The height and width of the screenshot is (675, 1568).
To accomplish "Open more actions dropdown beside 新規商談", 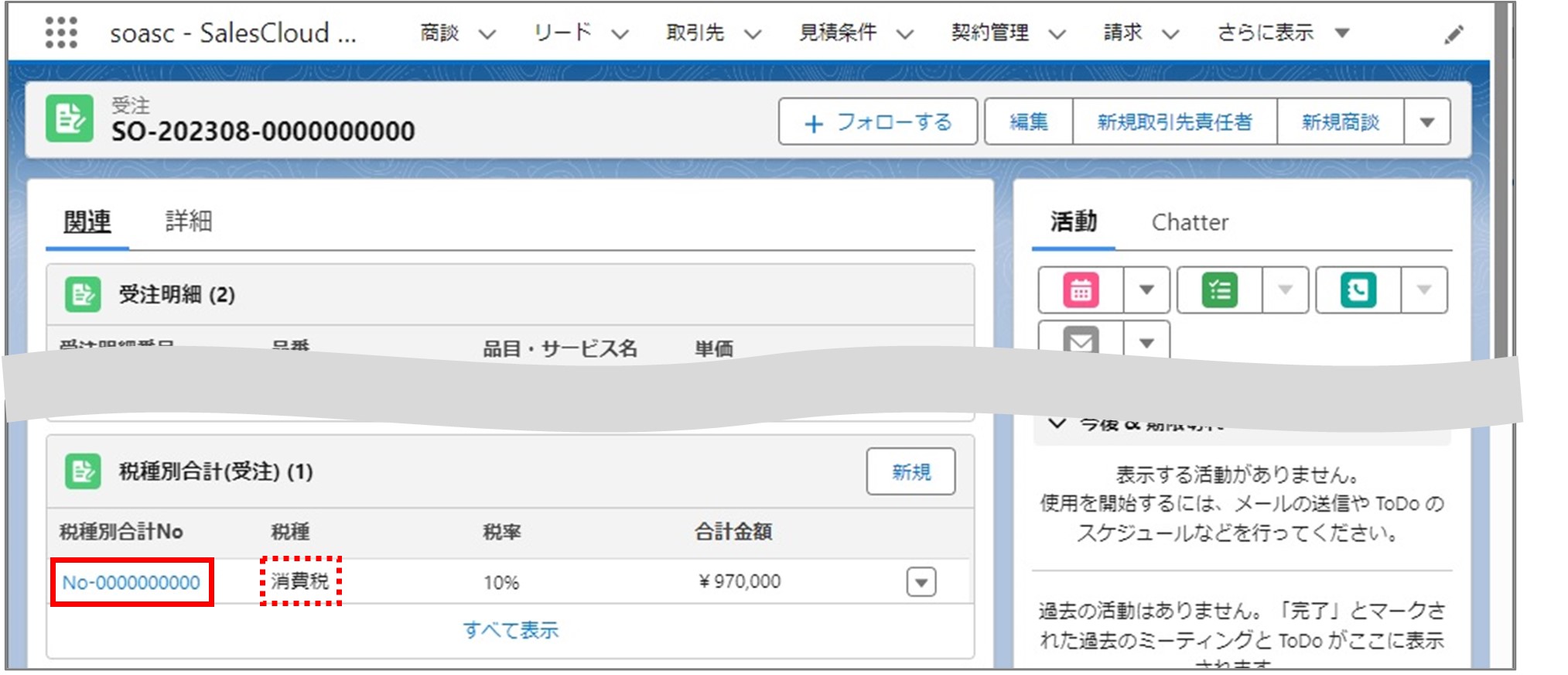I will [x=1427, y=122].
